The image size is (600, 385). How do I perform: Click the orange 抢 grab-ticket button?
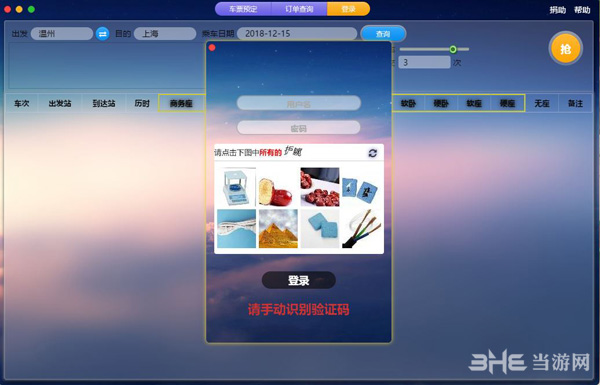pos(566,49)
